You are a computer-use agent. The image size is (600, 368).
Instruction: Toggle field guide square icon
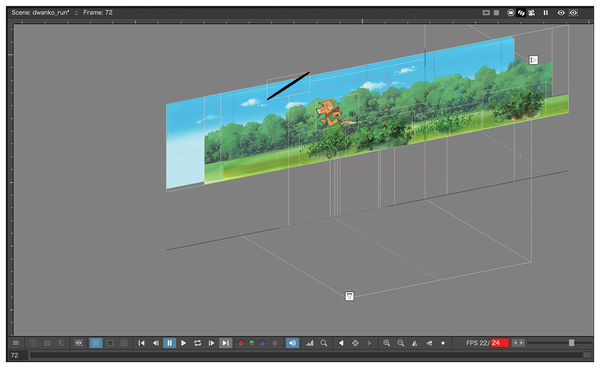496,13
